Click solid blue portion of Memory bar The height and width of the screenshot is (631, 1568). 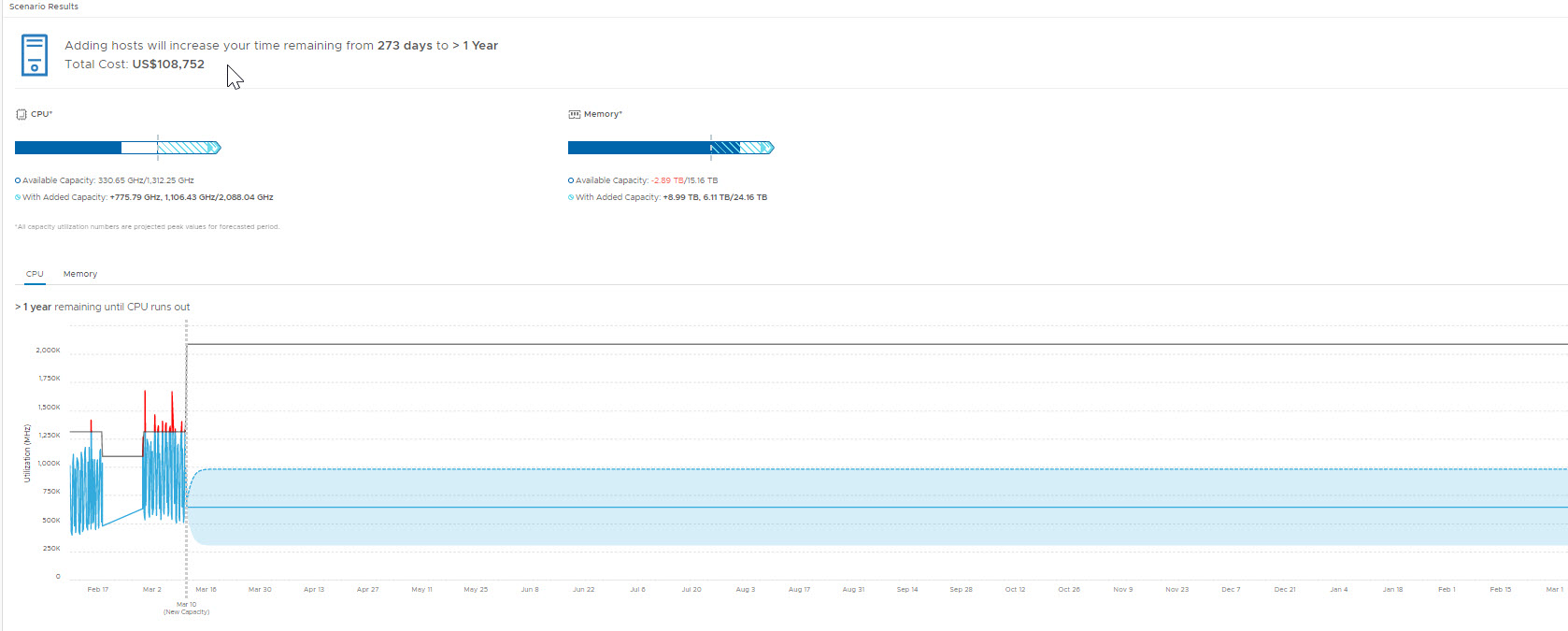[637, 148]
